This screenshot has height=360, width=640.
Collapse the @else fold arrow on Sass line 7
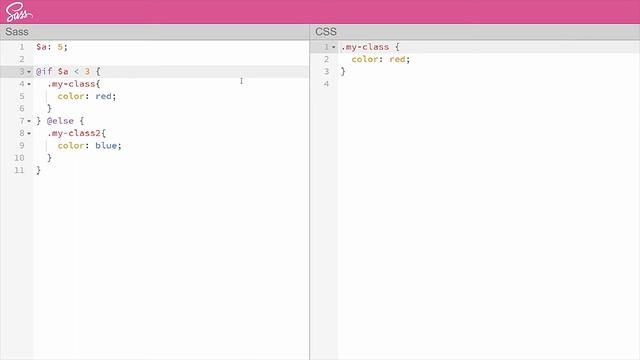[x=29, y=121]
